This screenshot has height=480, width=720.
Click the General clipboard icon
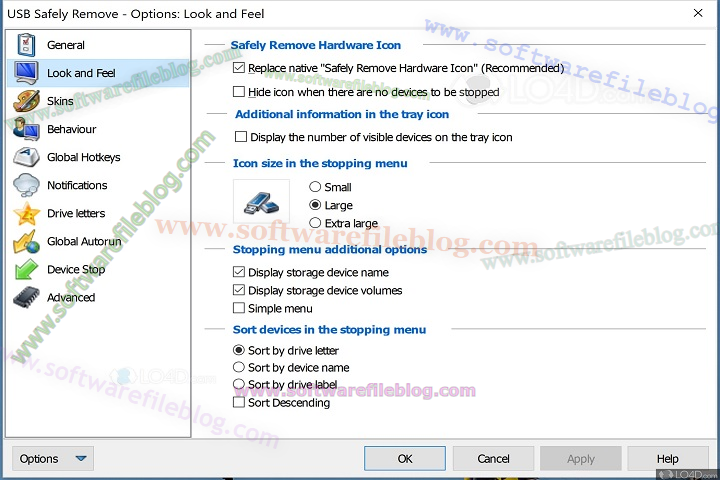26,45
